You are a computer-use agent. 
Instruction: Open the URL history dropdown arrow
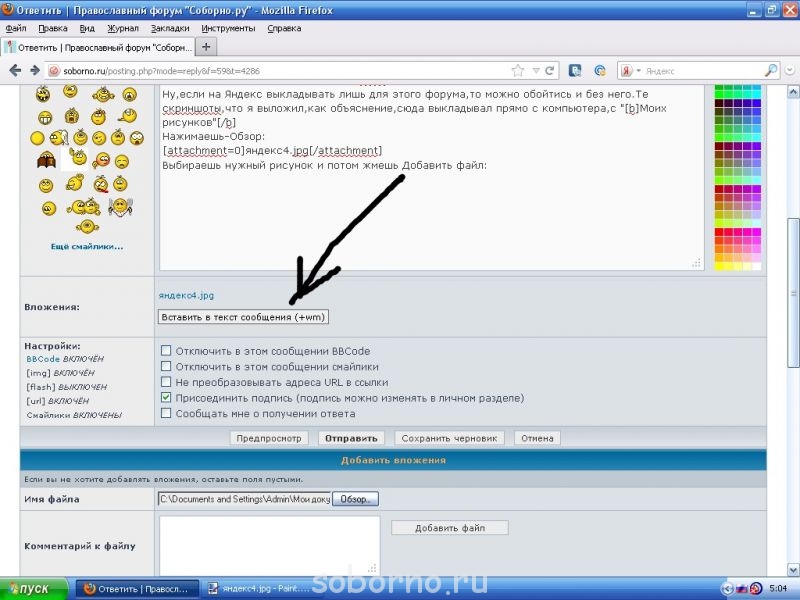tap(536, 71)
